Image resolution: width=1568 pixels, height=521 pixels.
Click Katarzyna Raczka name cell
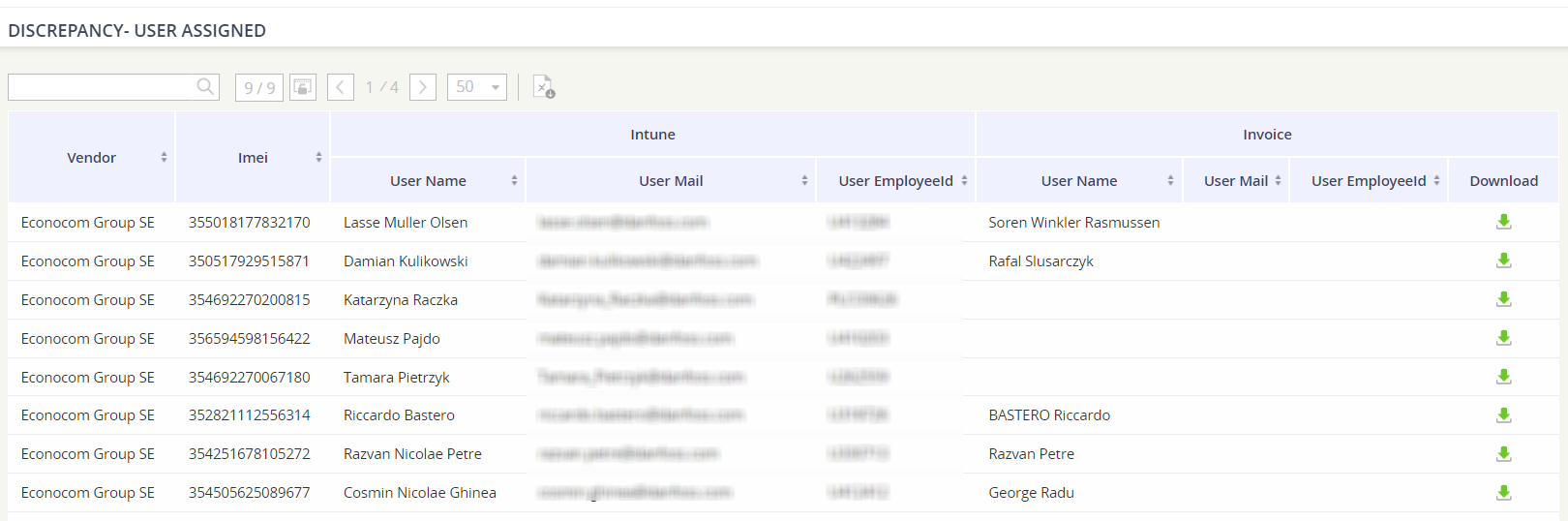coord(401,300)
